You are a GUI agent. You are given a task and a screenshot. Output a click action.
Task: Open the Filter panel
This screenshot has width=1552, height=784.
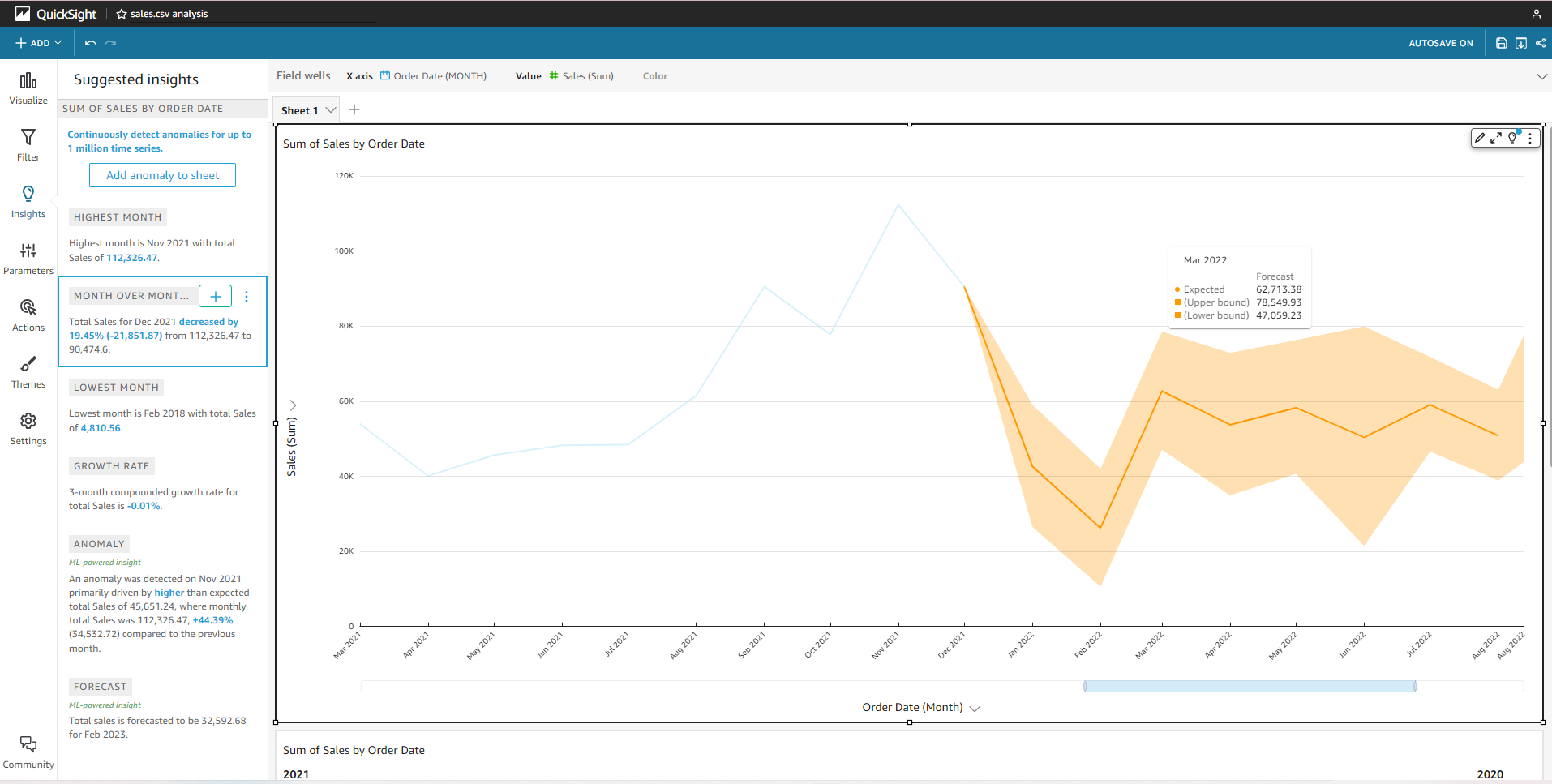pos(28,145)
